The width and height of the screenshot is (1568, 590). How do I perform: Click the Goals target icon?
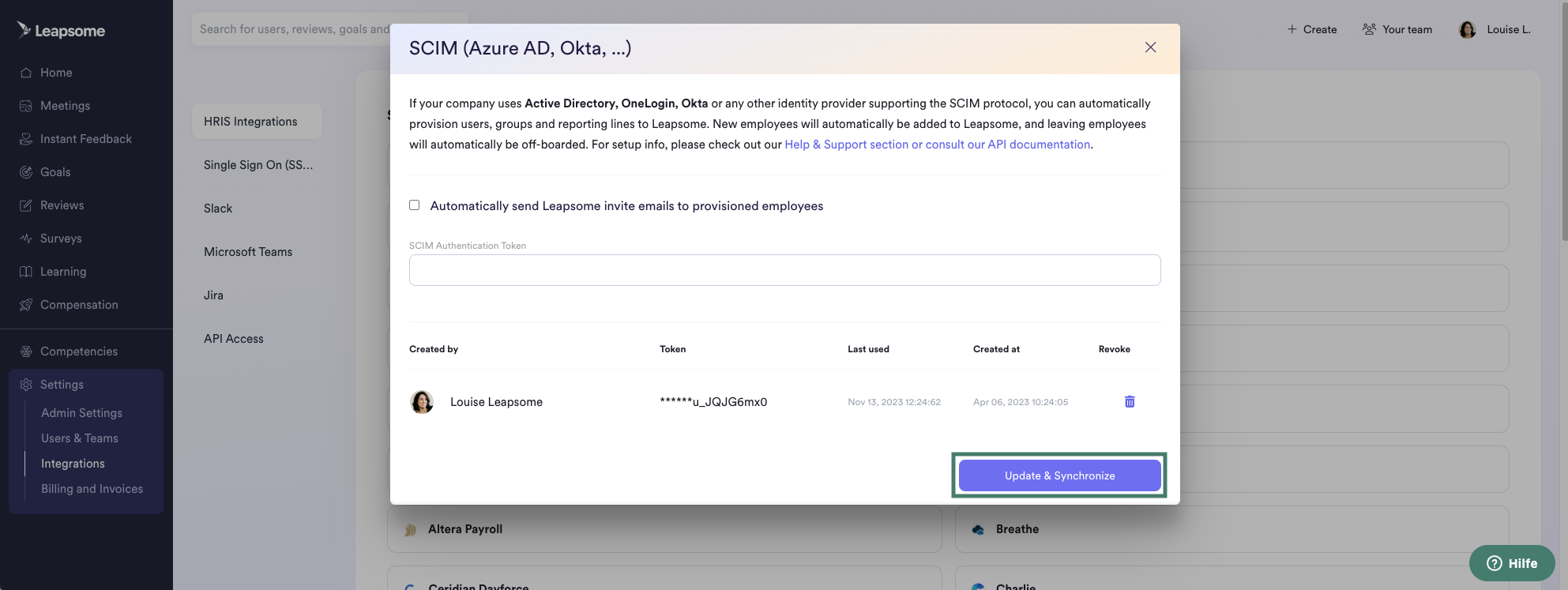(x=26, y=172)
